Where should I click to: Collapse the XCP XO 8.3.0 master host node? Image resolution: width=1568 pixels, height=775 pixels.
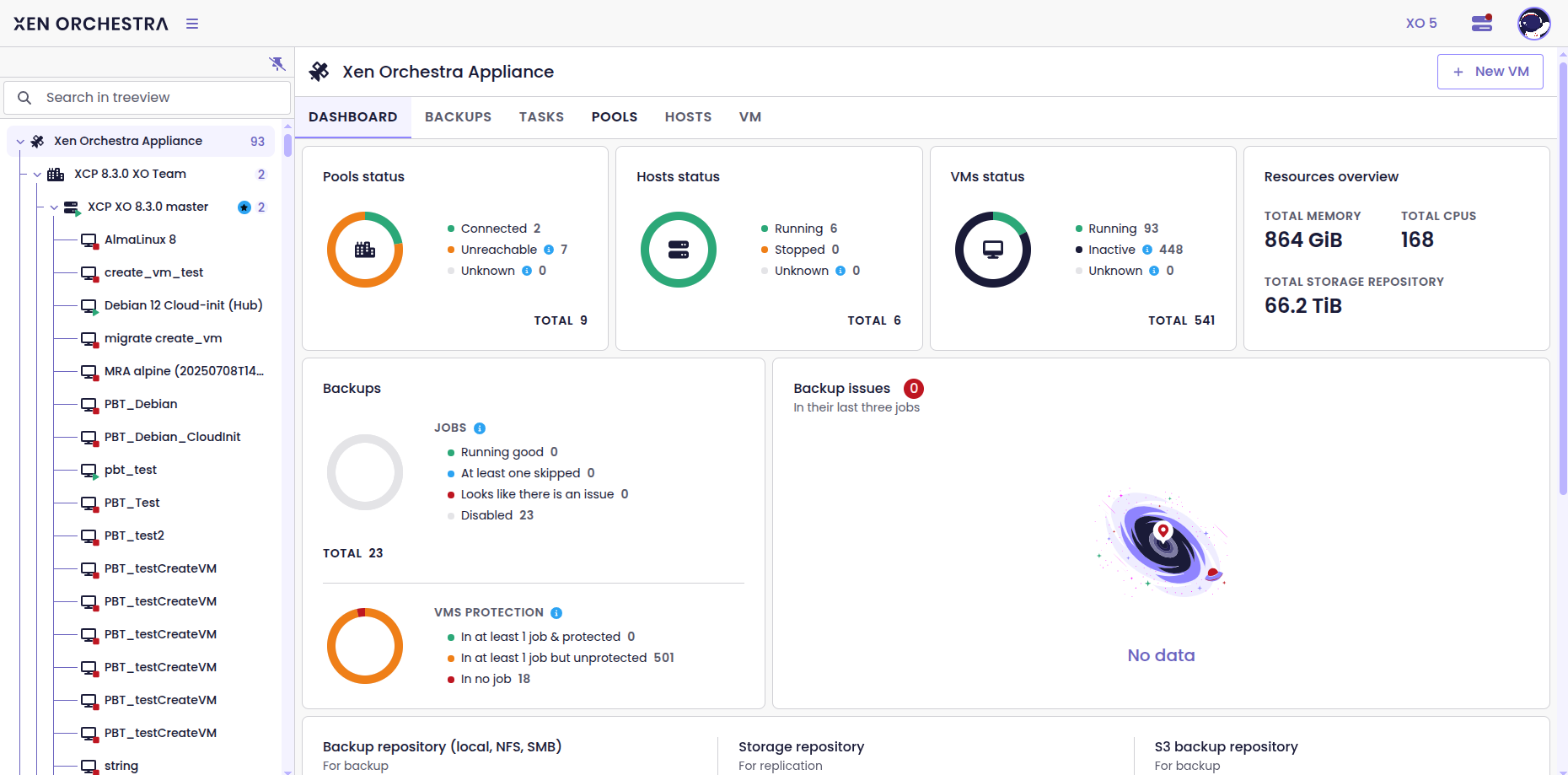point(54,207)
